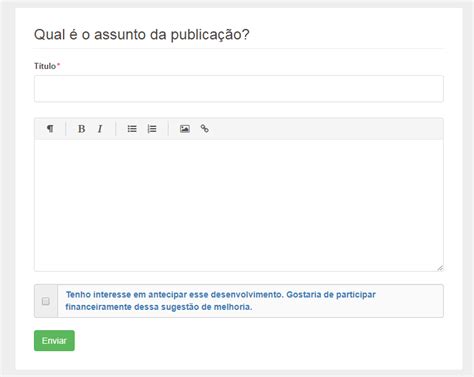Click the editor resize handle corner
474x377 pixels.
pyautogui.click(x=440, y=268)
